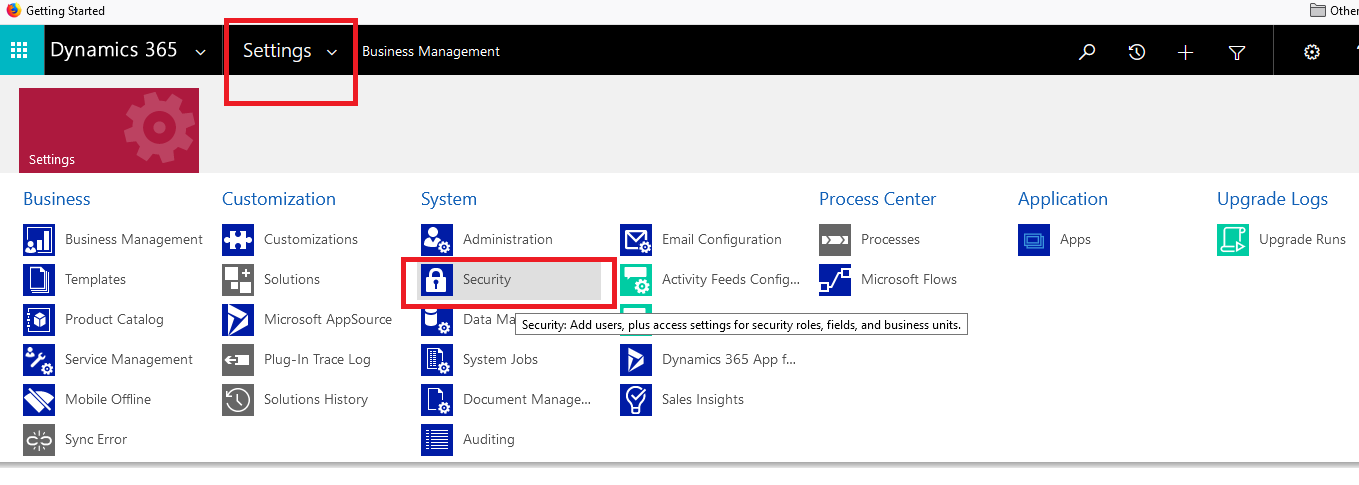
Task: Open Business Management link
Action: (x=134, y=240)
